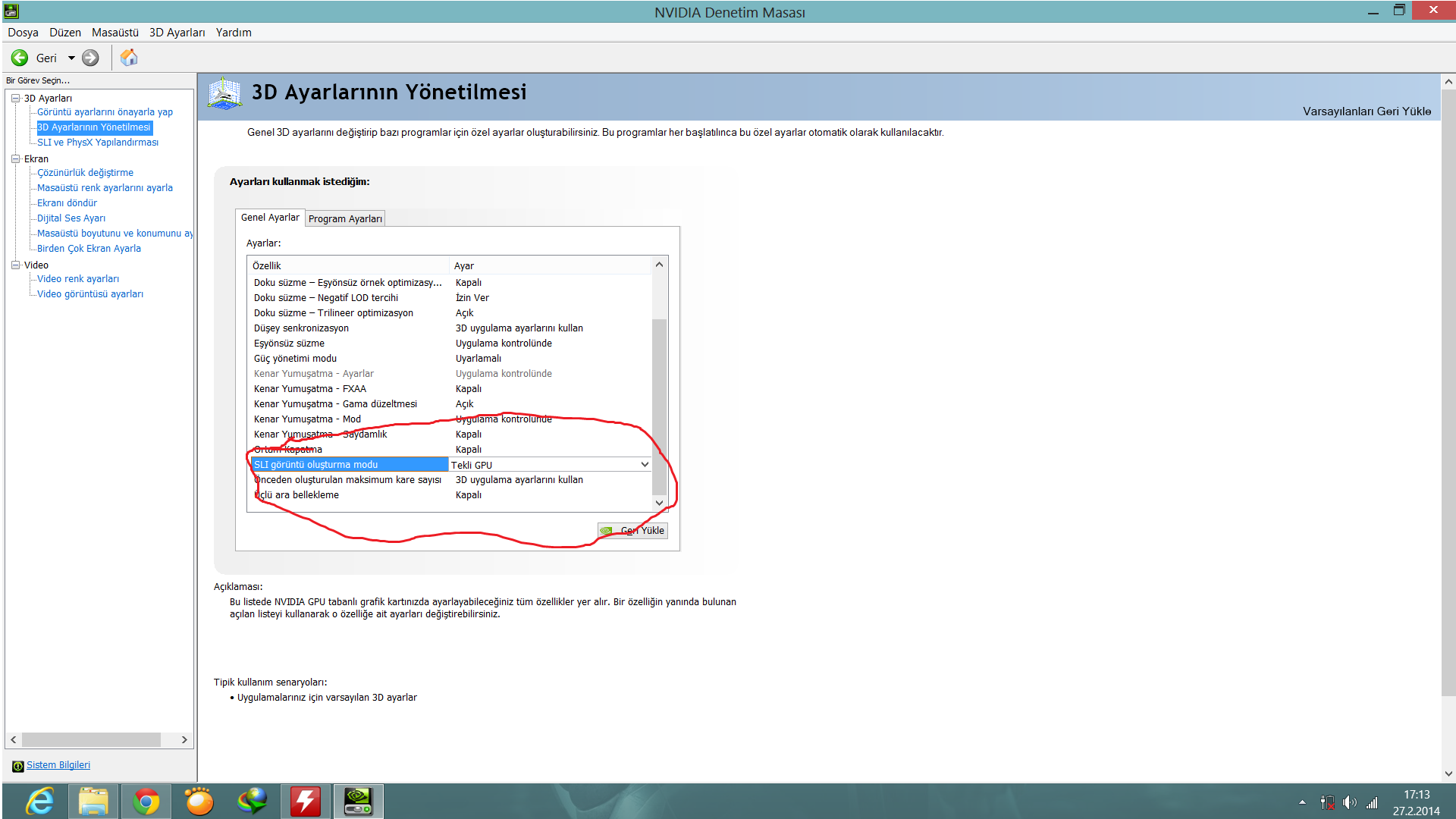Select SLI görüntü oluşturma modu row

click(450, 465)
